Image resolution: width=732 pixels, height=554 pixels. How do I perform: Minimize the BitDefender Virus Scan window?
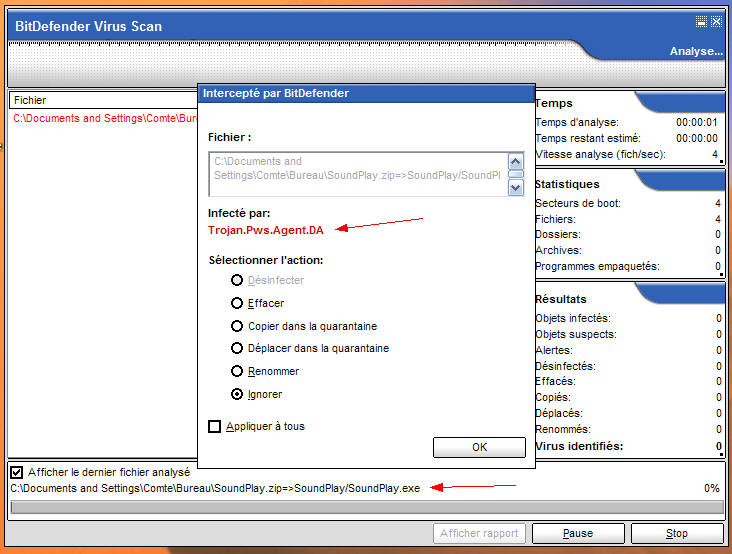coord(701,21)
